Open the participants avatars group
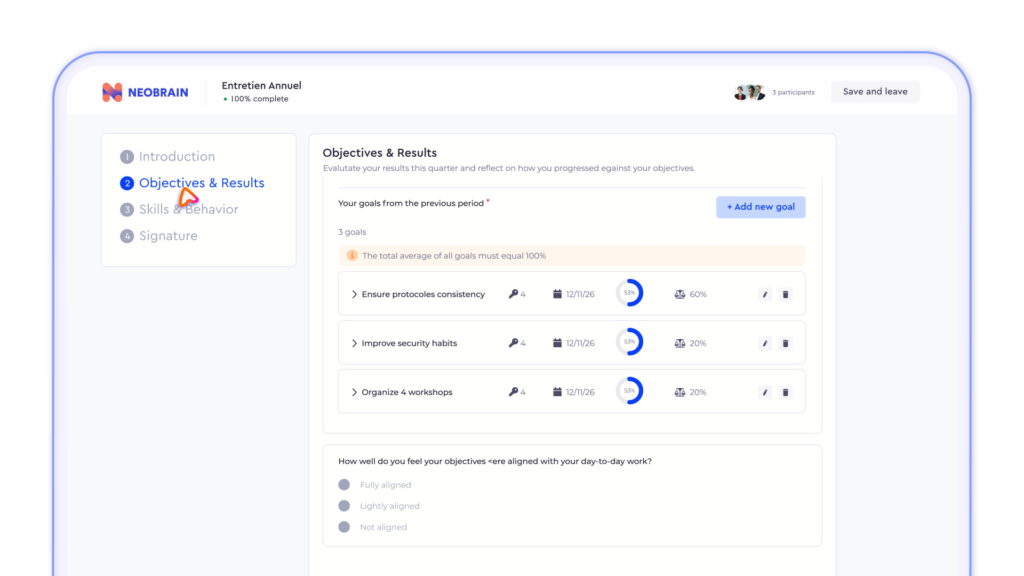The image size is (1024, 576). (749, 92)
